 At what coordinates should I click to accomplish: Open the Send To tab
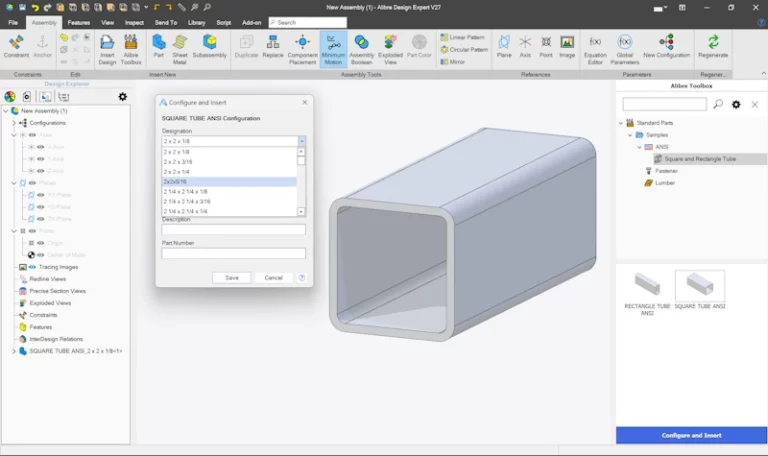pyautogui.click(x=166, y=23)
